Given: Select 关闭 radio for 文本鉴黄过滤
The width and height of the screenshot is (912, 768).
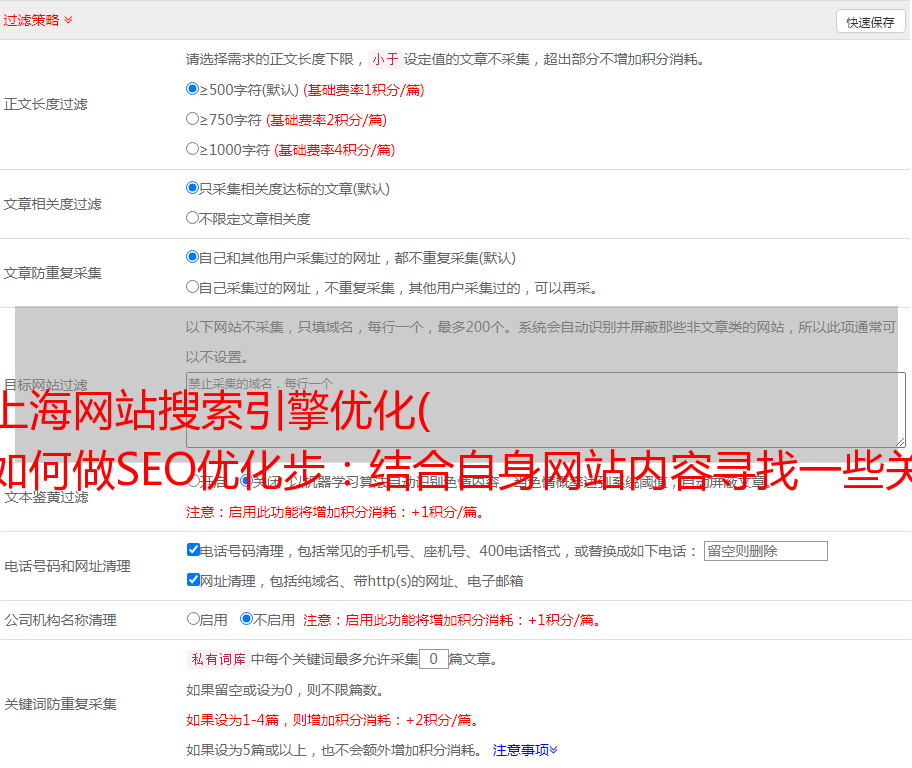Looking at the screenshot, I should (246, 481).
